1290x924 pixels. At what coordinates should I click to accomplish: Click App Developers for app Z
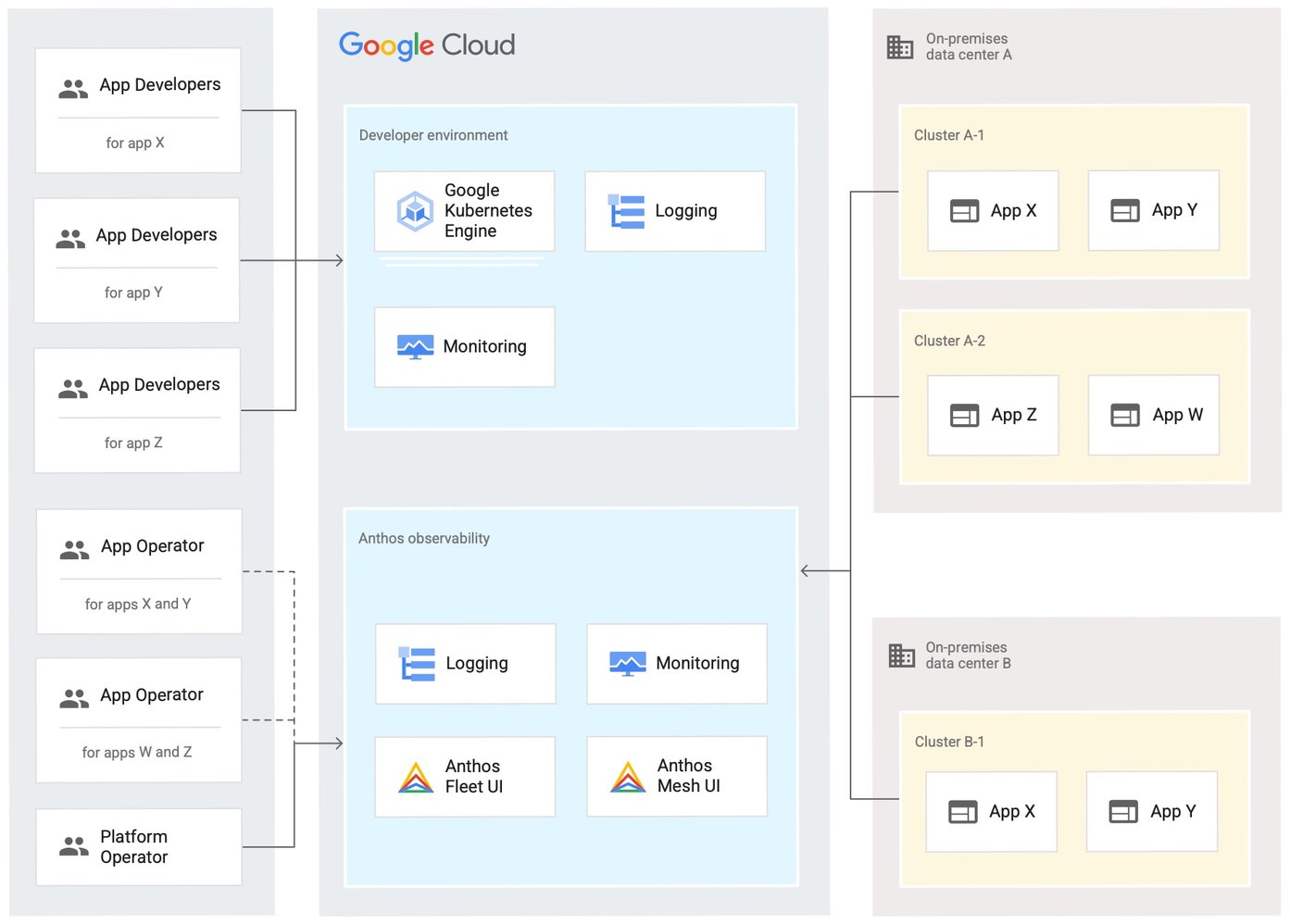pos(137,410)
